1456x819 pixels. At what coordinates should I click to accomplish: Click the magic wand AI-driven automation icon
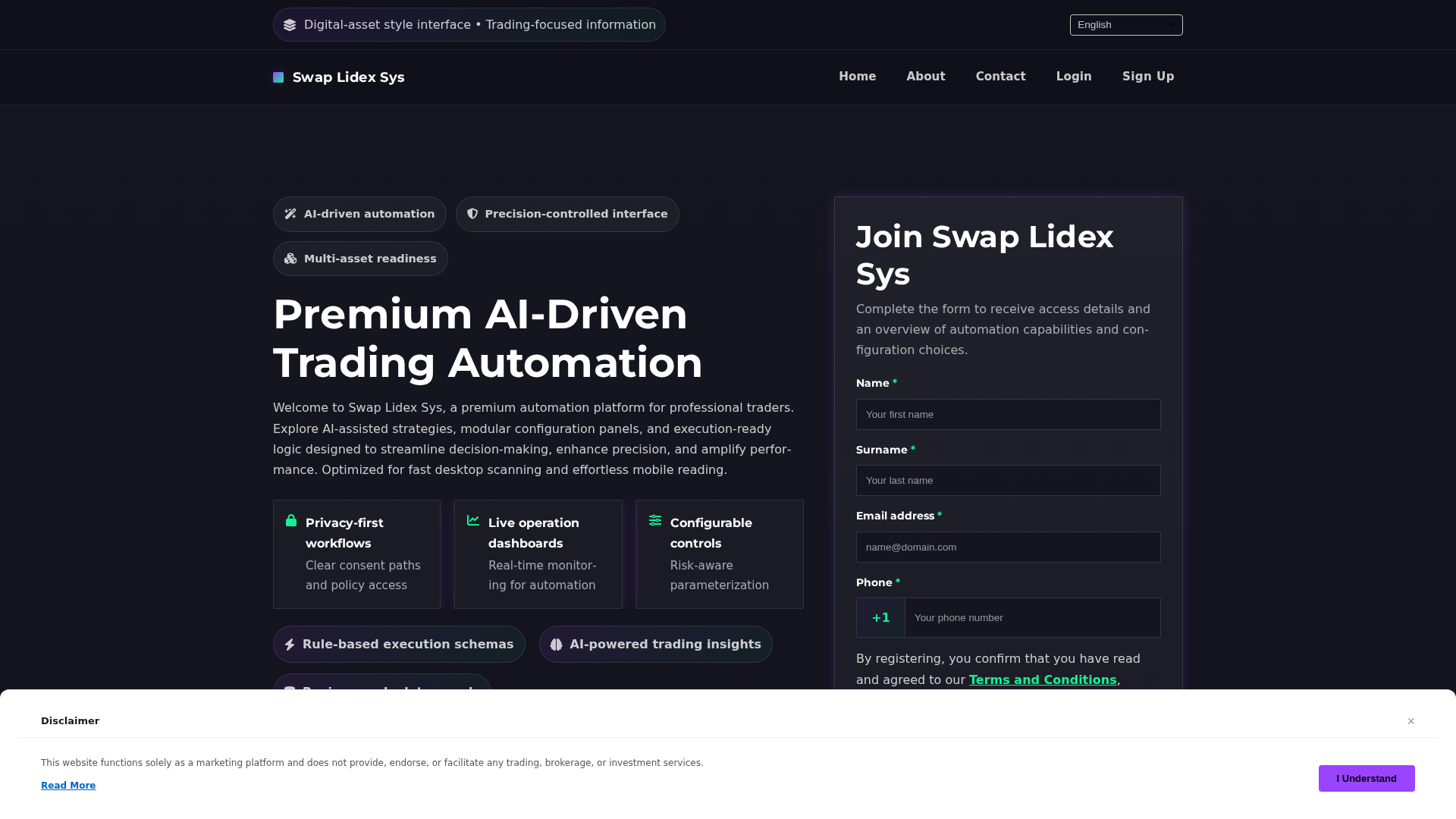290,214
